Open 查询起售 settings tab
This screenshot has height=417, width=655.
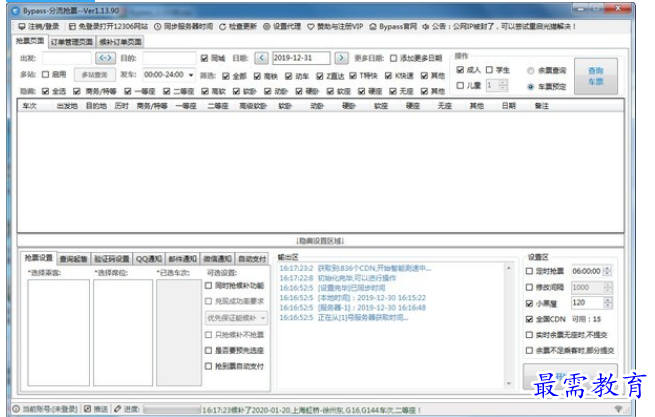74,259
